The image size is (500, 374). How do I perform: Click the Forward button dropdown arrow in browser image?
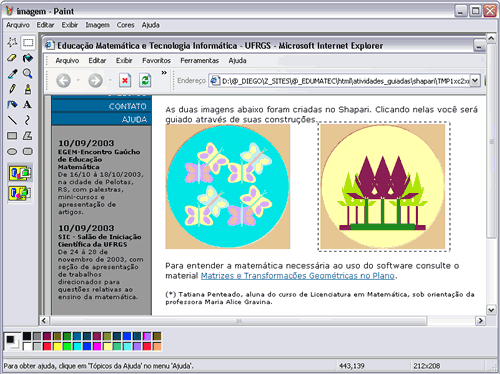pos(110,80)
